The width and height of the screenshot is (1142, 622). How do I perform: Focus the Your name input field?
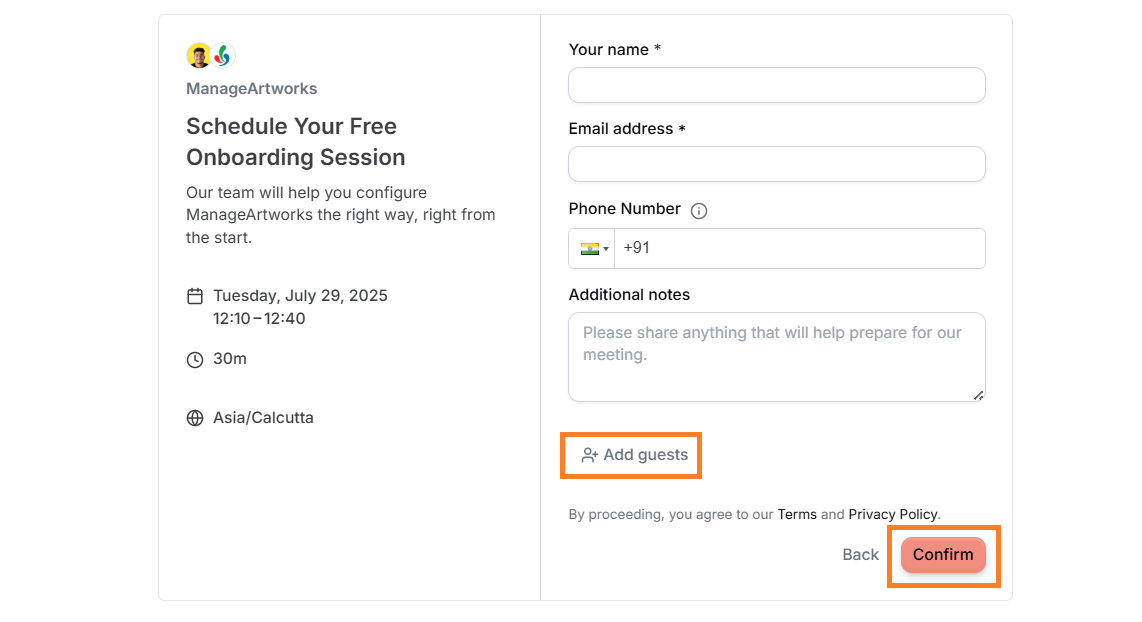(777, 85)
